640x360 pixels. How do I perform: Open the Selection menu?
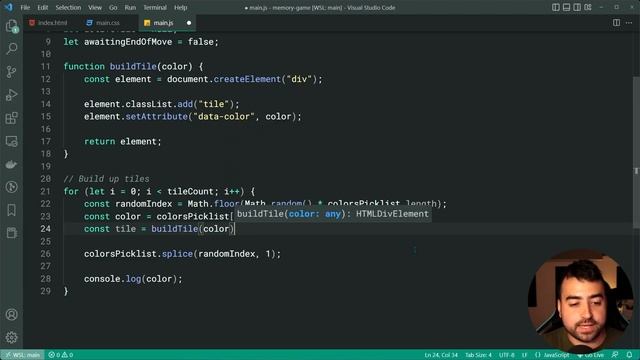click(68, 7)
